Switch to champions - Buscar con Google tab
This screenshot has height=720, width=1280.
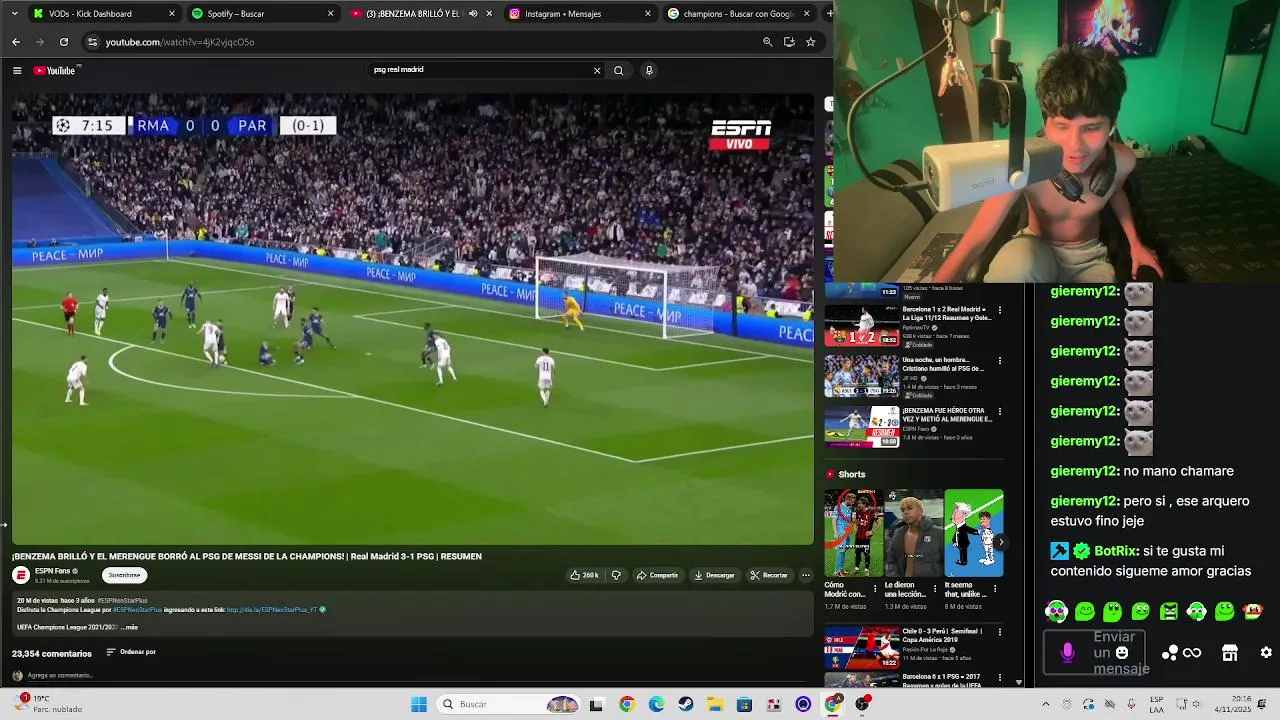[x=738, y=14]
